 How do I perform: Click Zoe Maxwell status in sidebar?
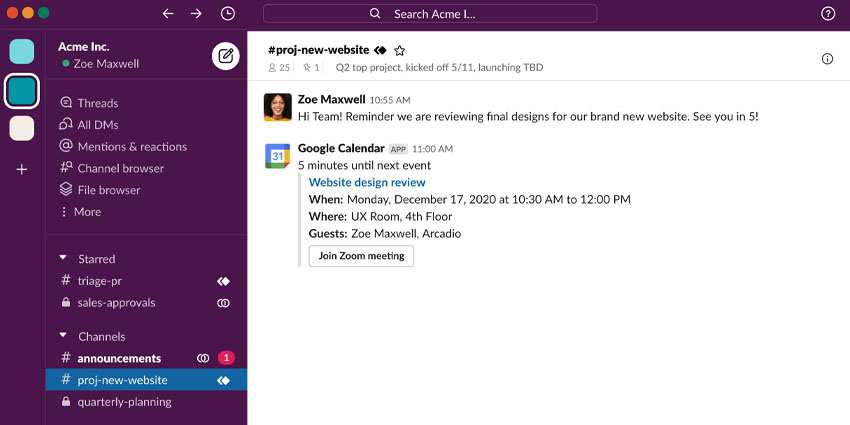pos(101,64)
